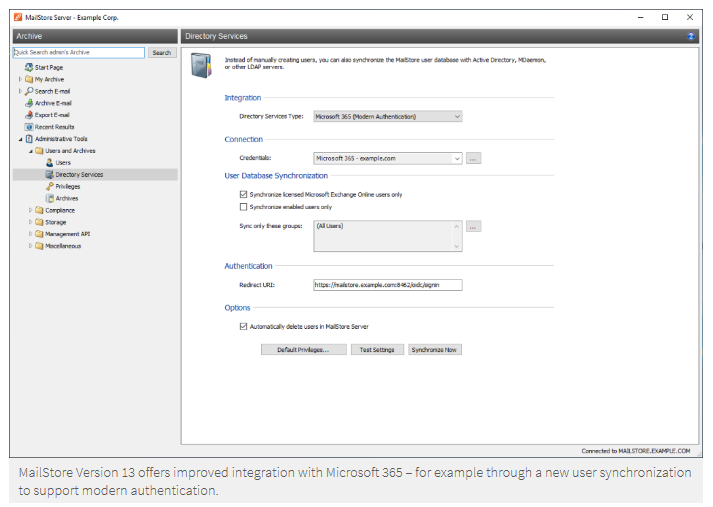Click the Users and Archives folder icon
Screen dimensions: 713x507
coord(39,151)
